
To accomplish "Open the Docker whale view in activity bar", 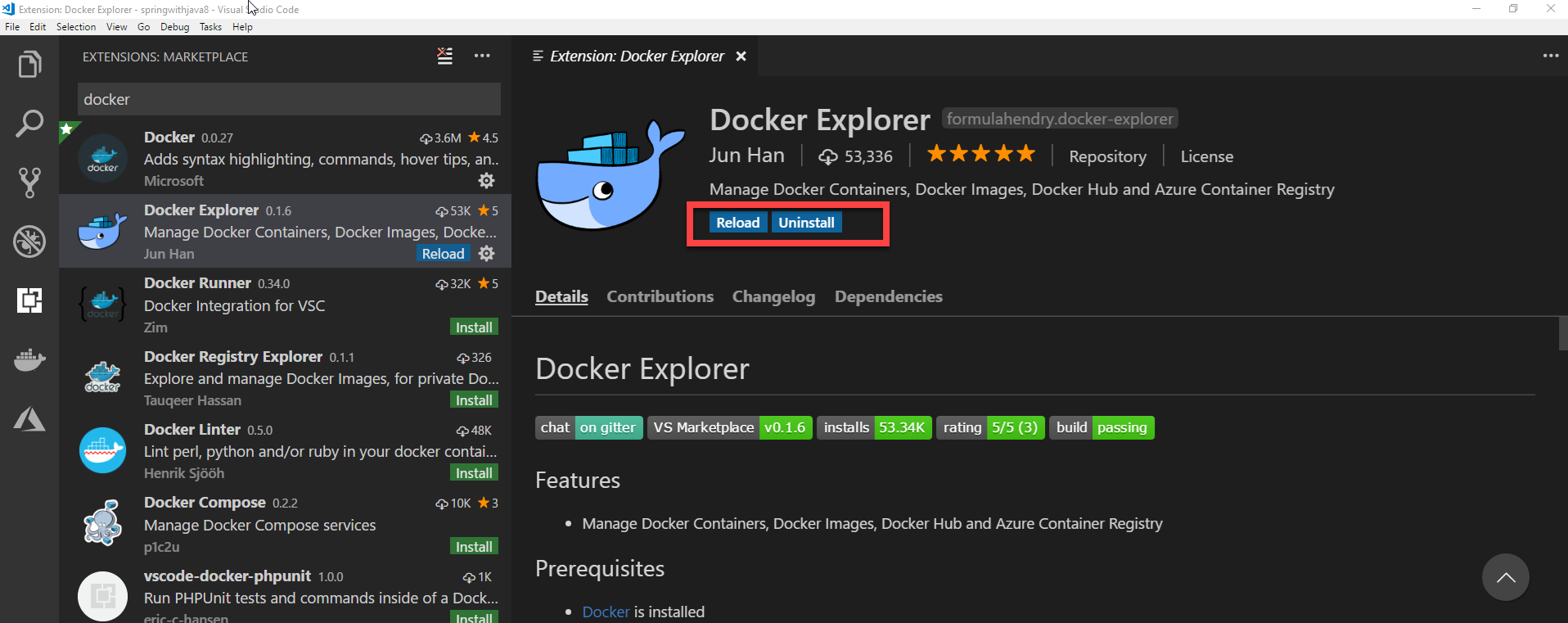I will 29,359.
